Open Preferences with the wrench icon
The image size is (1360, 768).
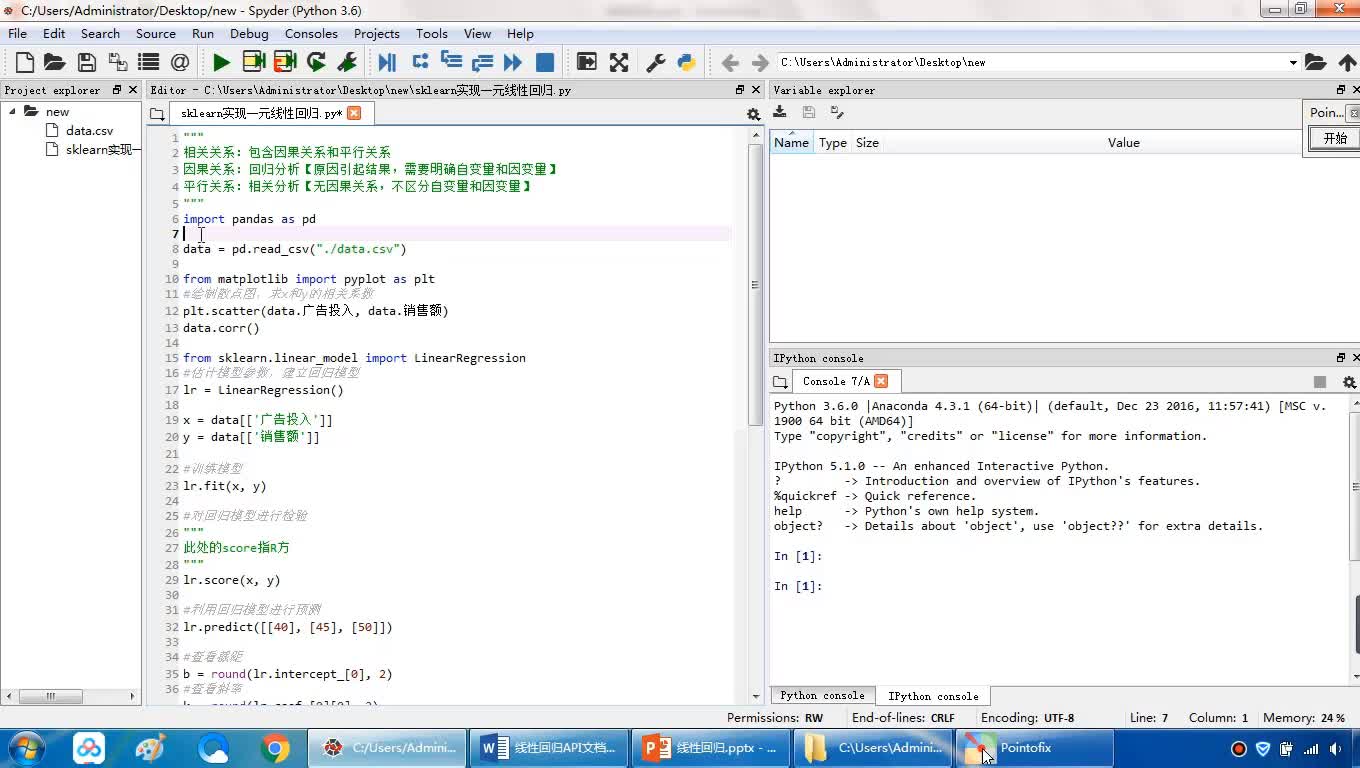pos(656,62)
